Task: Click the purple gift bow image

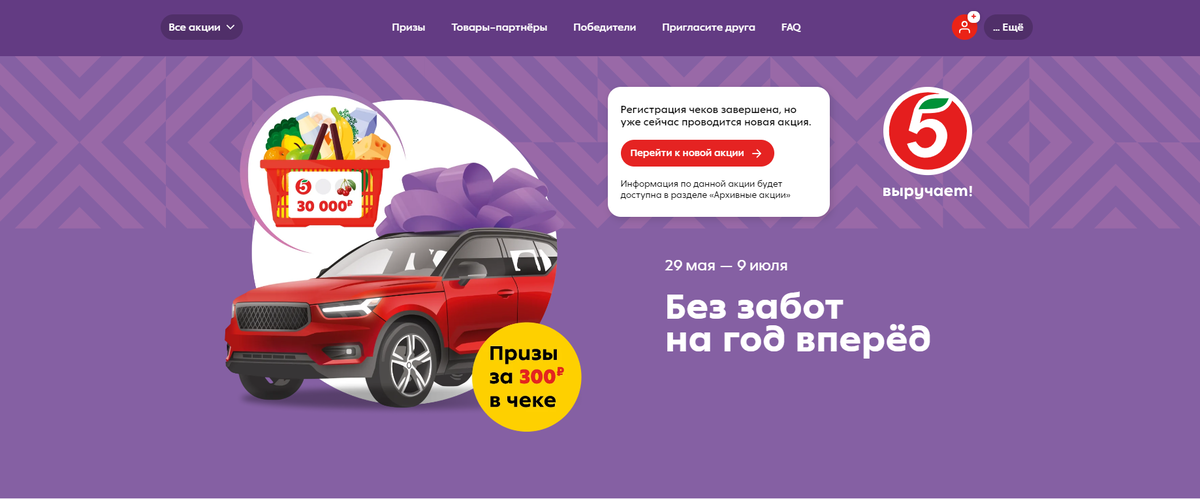Action: (469, 200)
